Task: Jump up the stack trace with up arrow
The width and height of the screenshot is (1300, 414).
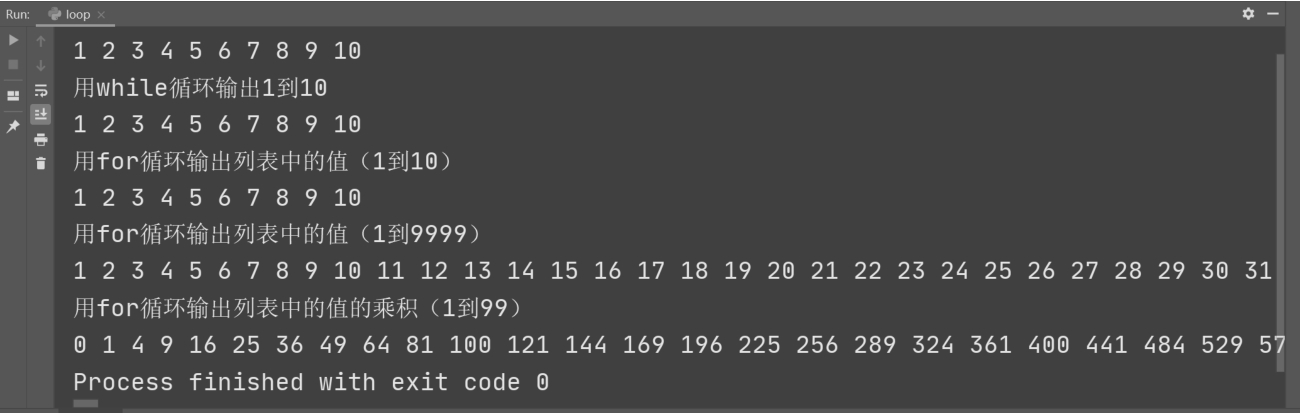Action: (40, 42)
